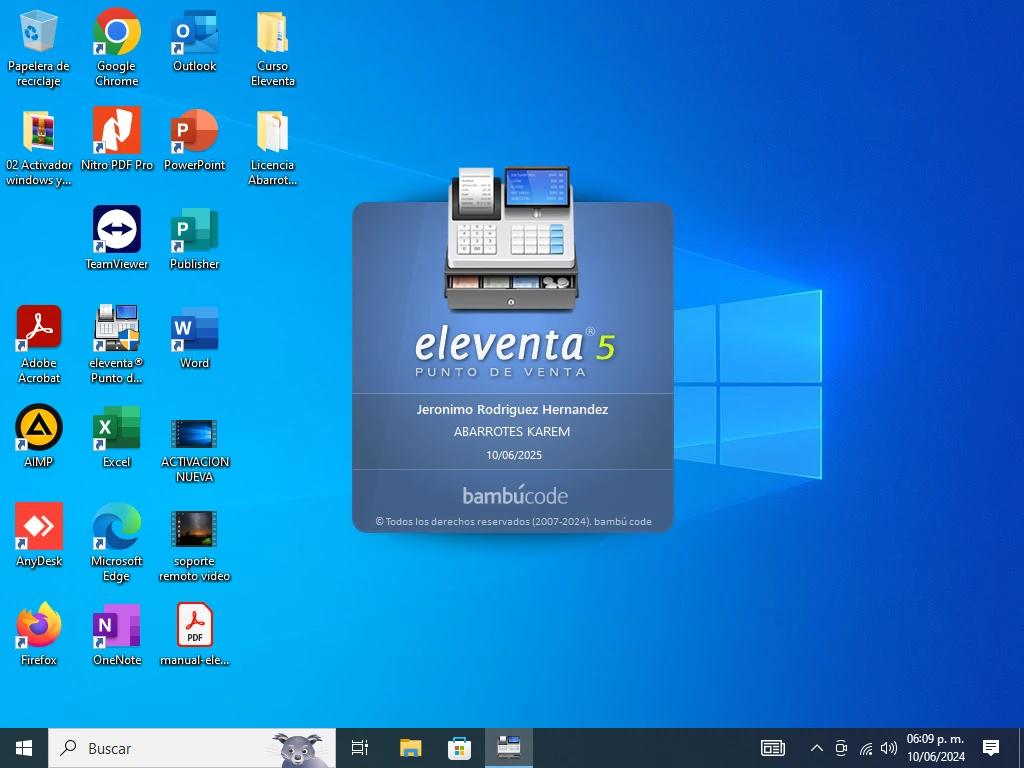Open the Licencia Abarrotes folder
Viewport: 1024px width, 768px height.
[x=272, y=132]
